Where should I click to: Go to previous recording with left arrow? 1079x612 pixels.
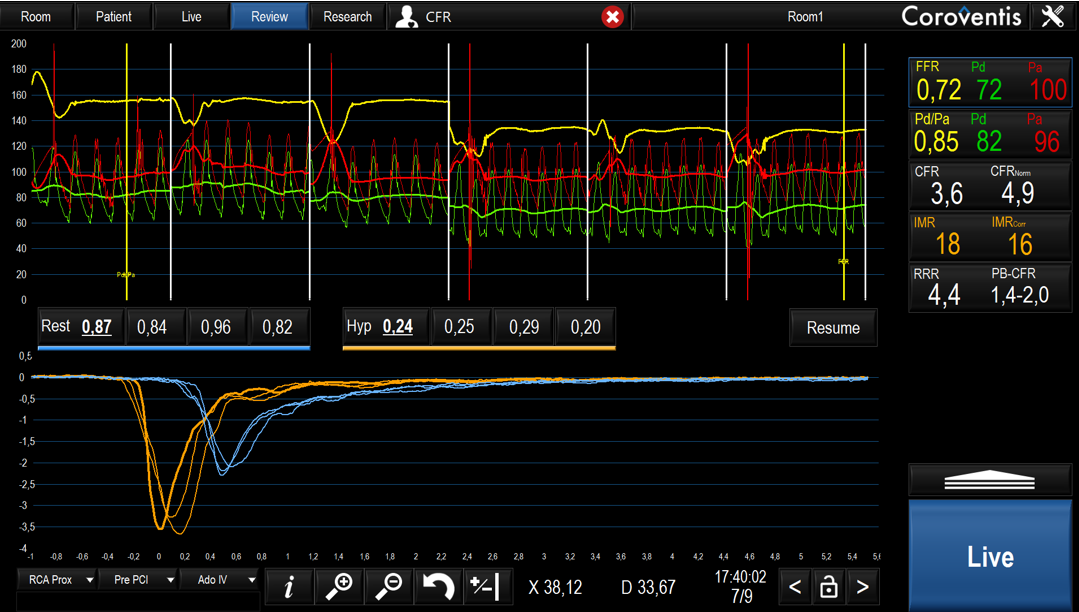tap(795, 587)
